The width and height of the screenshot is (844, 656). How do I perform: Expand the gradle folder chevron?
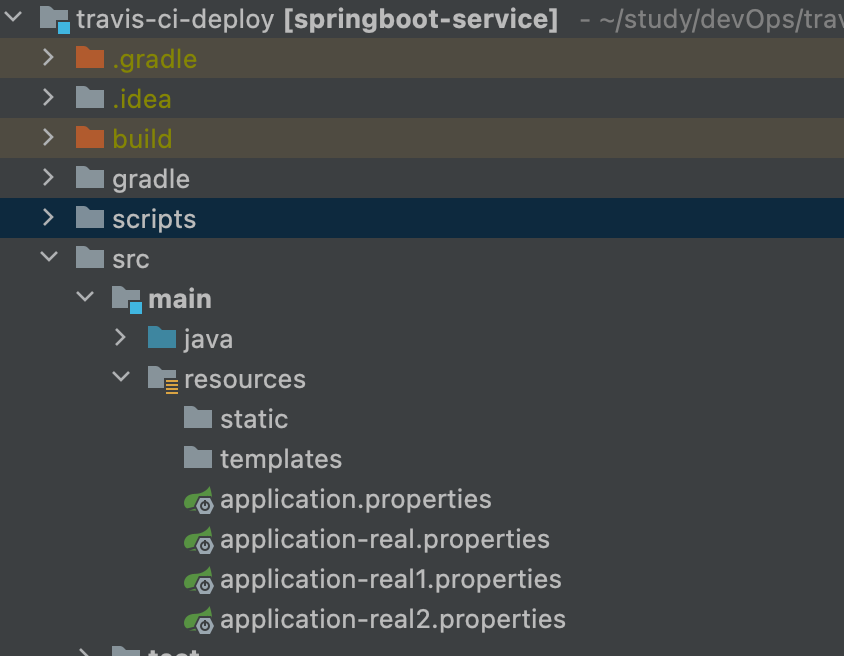(x=48, y=178)
